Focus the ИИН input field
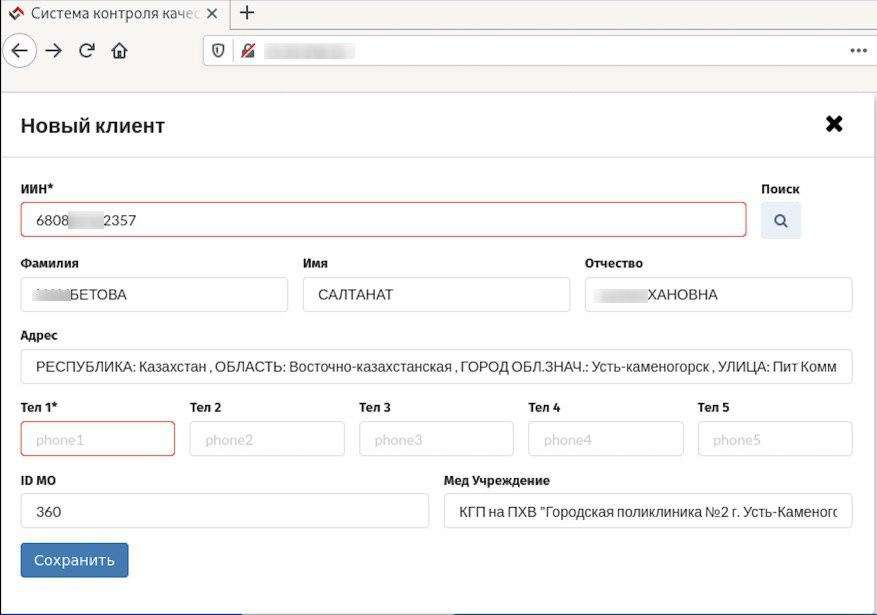This screenshot has width=877, height=615. pos(383,220)
